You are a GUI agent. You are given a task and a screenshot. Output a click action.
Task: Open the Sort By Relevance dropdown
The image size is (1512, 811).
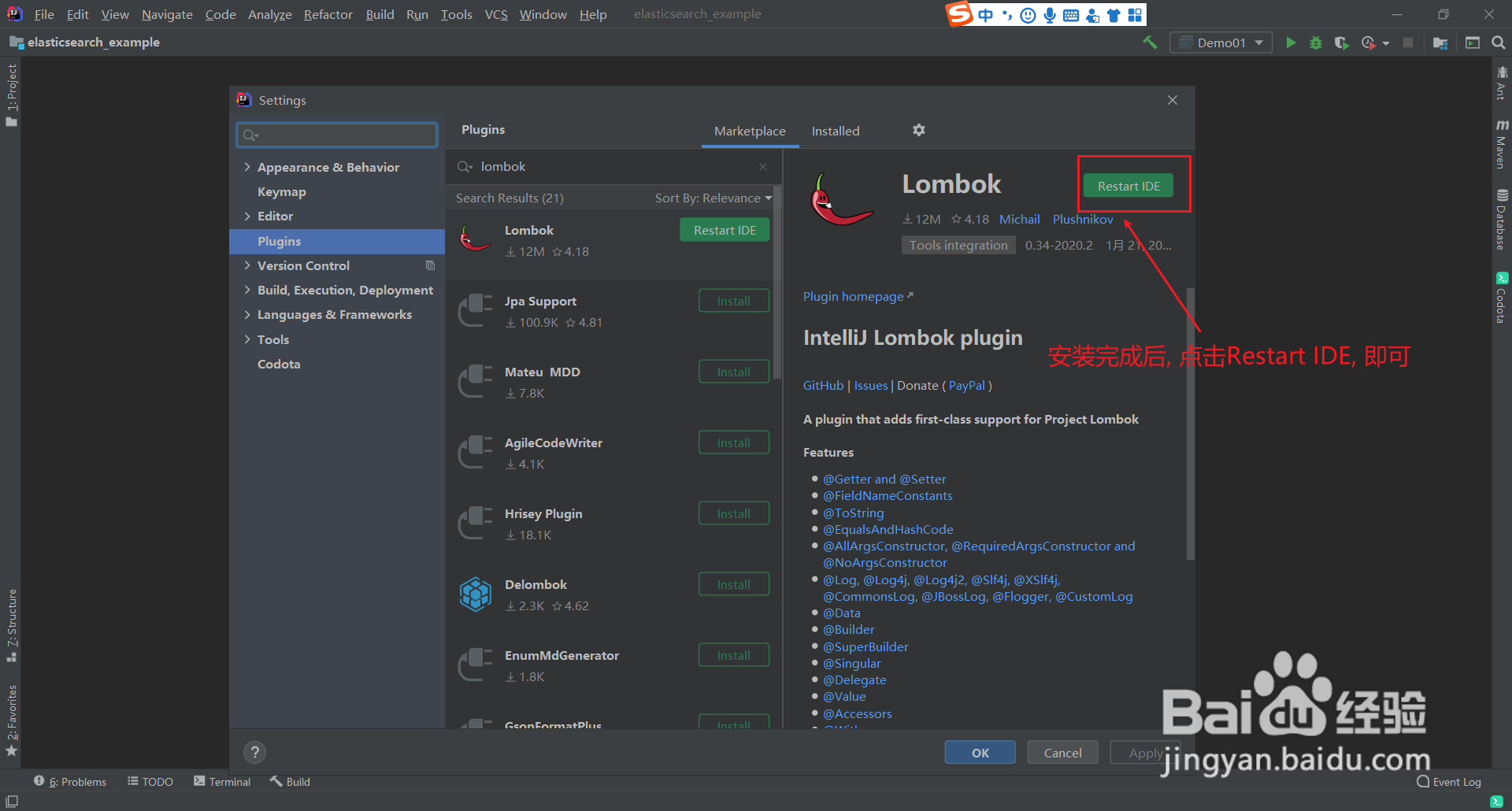pyautogui.click(x=713, y=198)
